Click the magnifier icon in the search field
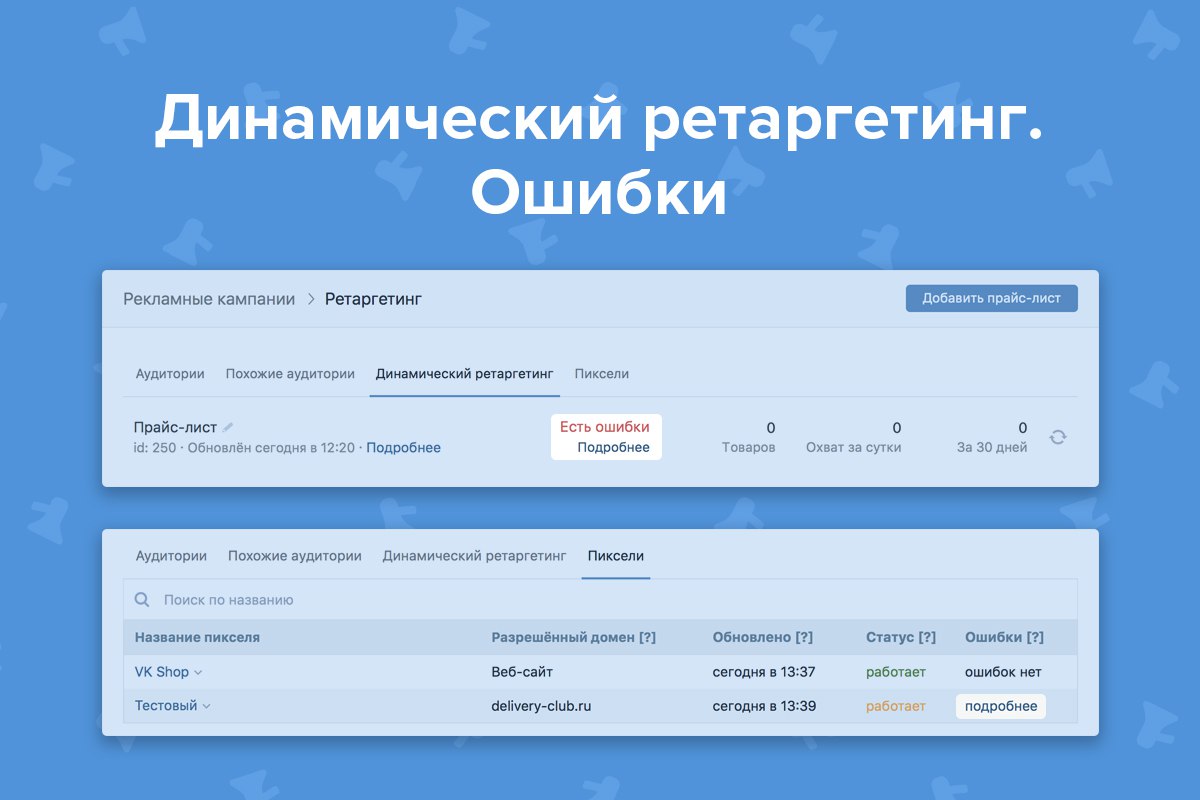Screen dimensions: 1200x800 point(142,600)
